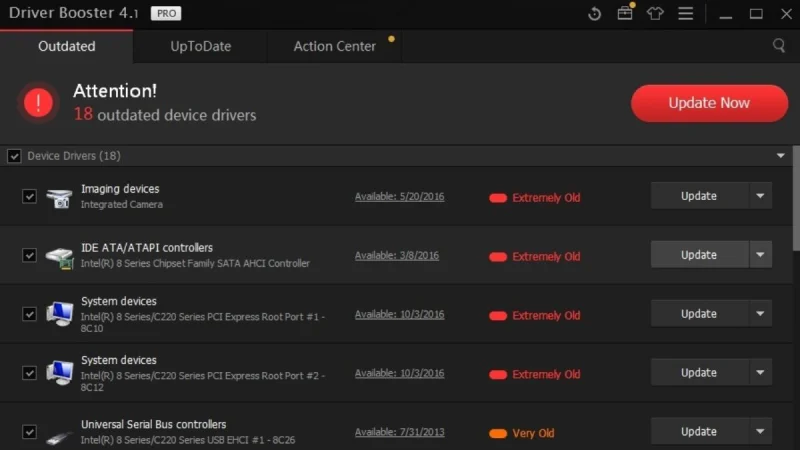Click the red Update Now button

click(709, 103)
